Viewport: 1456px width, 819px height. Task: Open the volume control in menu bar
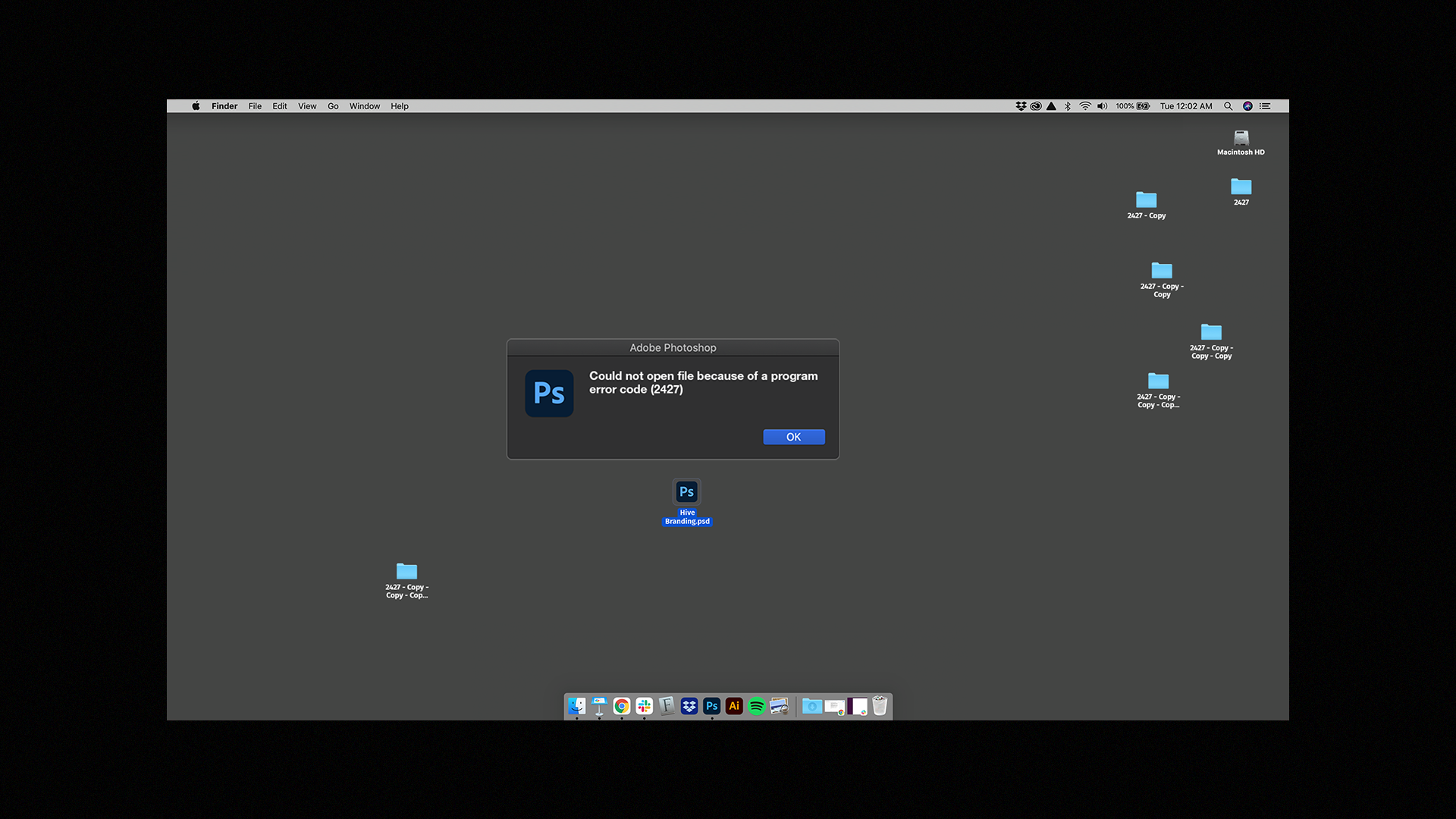1102,106
